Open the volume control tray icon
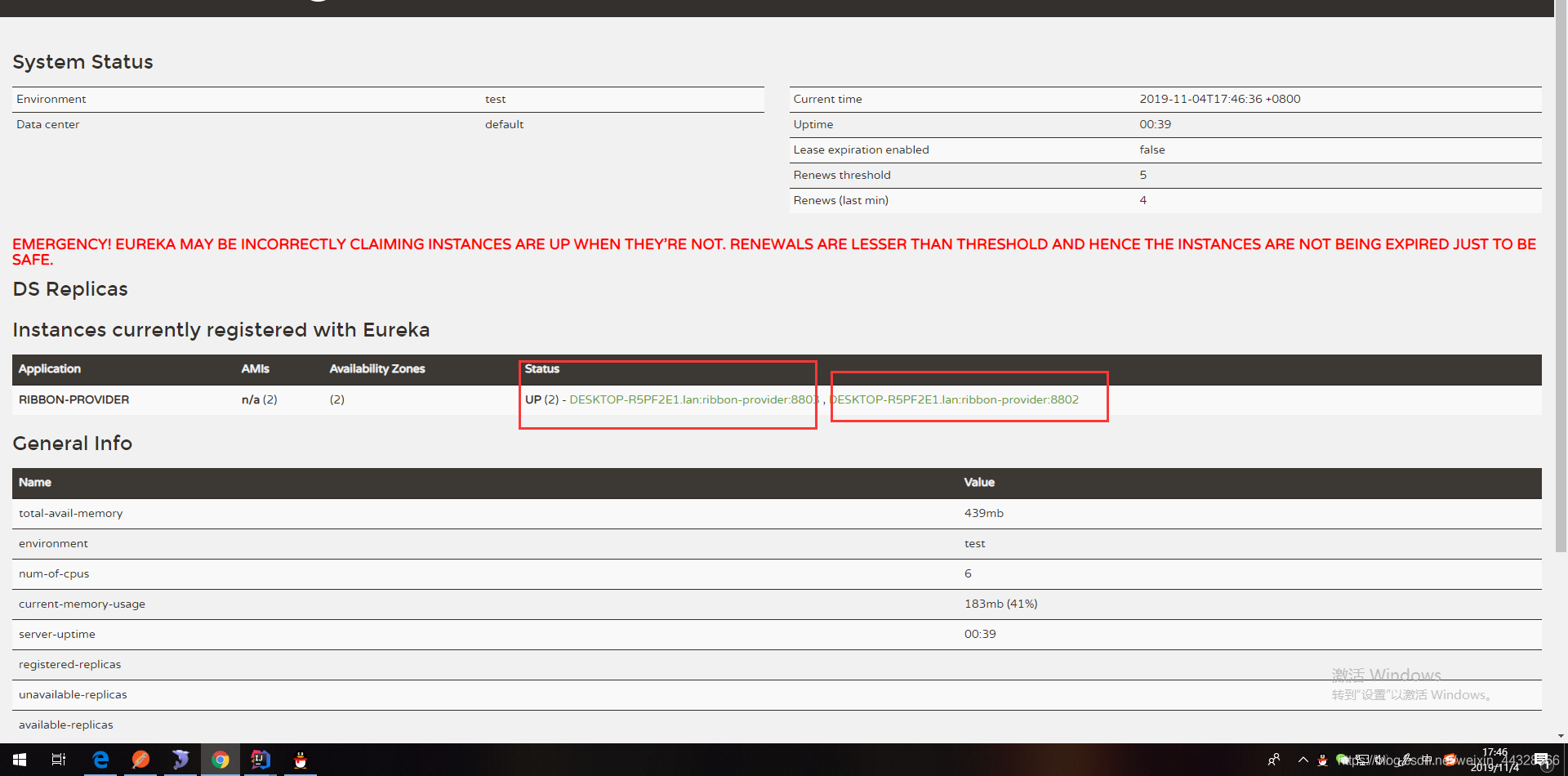 point(1382,760)
